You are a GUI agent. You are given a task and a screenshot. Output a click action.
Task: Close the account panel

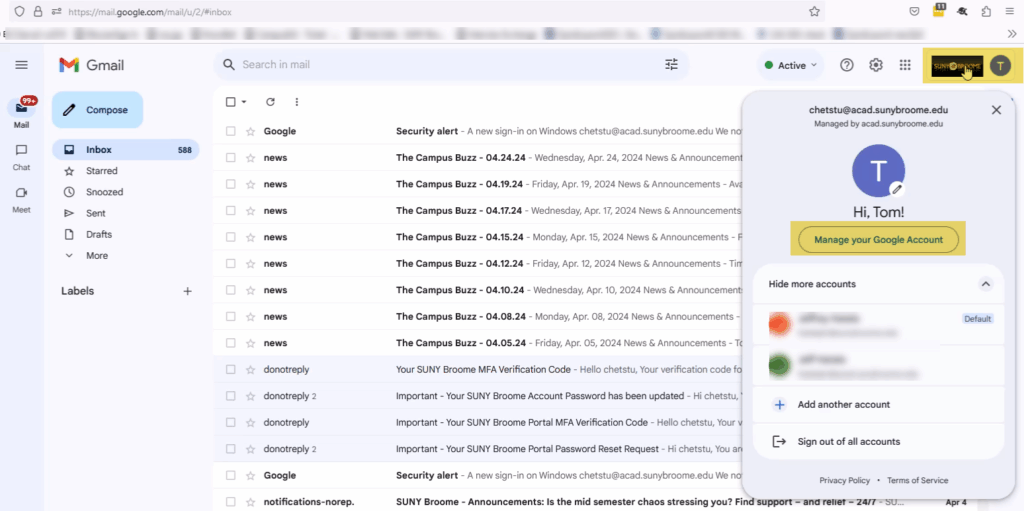coord(996,110)
